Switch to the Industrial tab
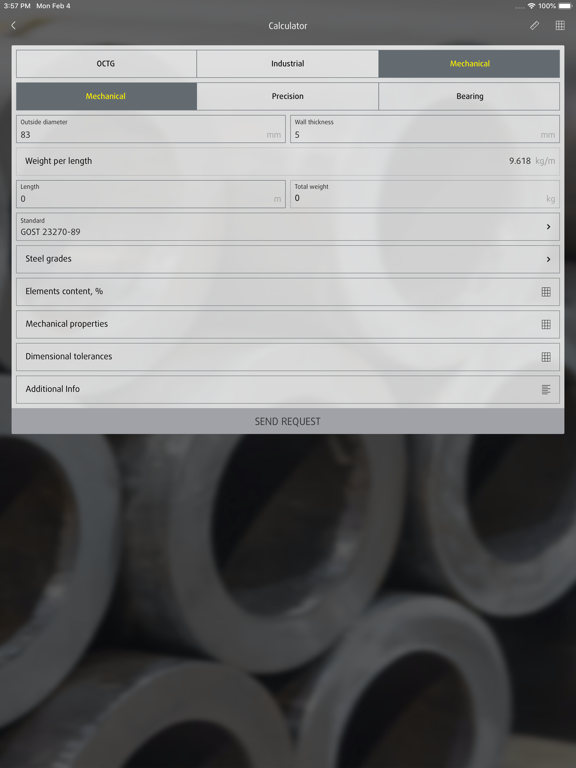 point(288,64)
